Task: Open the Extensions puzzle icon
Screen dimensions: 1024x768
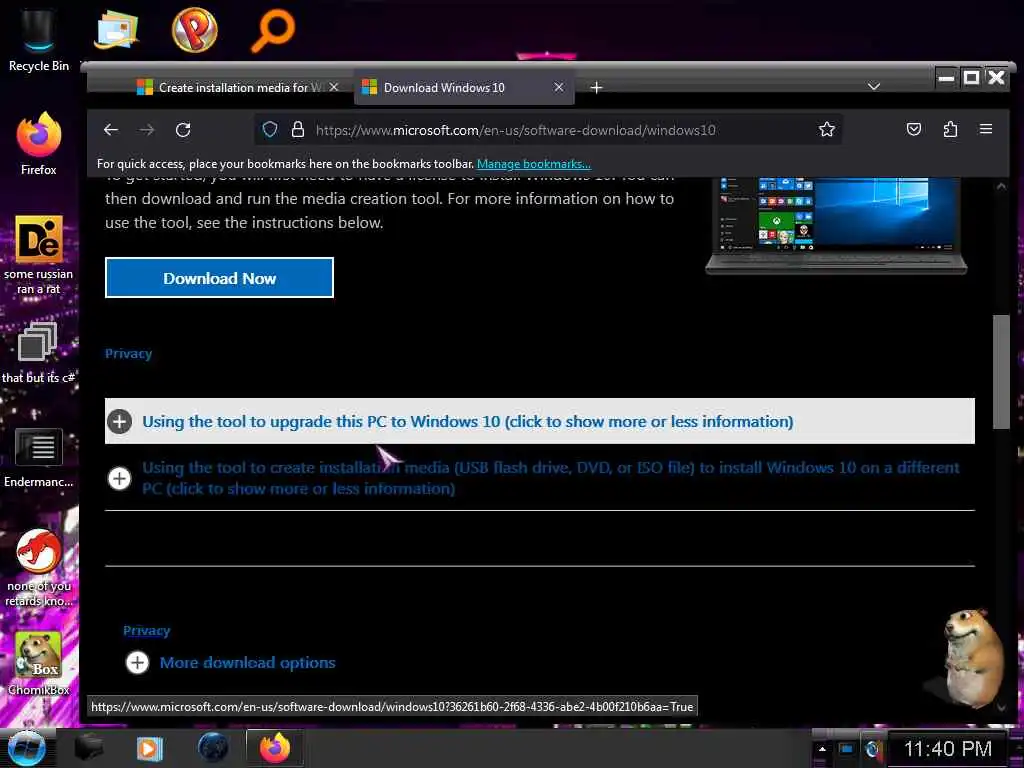Action: pyautogui.click(x=950, y=129)
